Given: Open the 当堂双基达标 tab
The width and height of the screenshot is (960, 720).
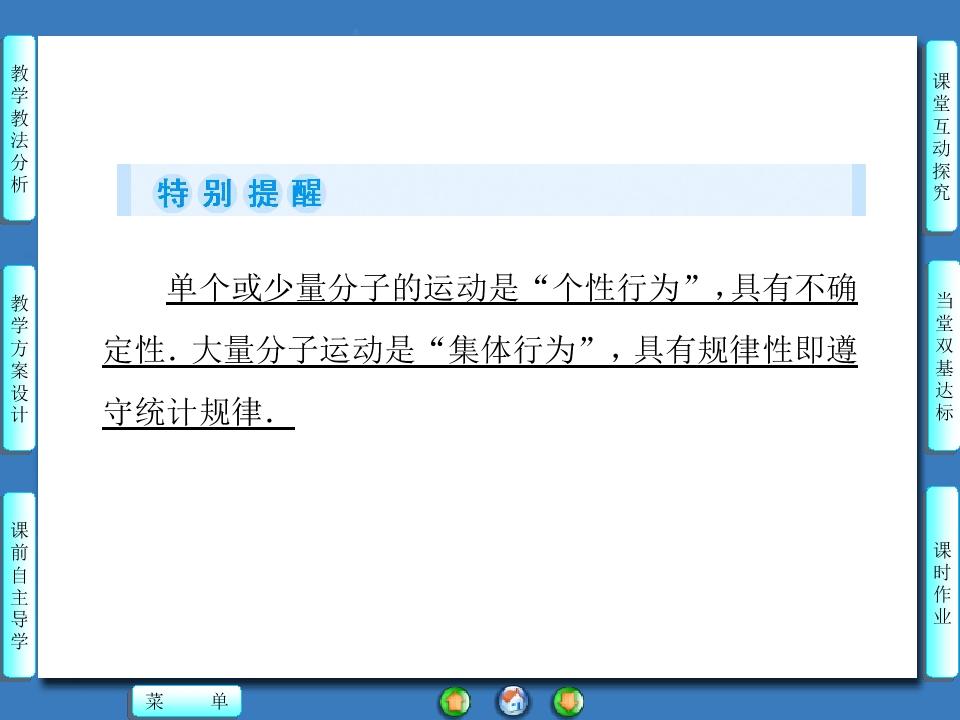Looking at the screenshot, I should (942, 355).
